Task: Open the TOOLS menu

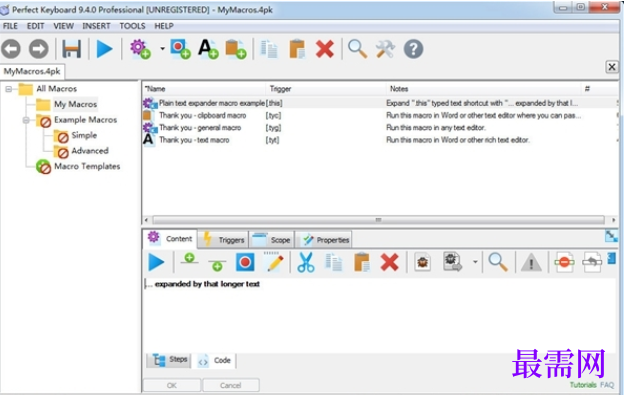Action: click(133, 26)
